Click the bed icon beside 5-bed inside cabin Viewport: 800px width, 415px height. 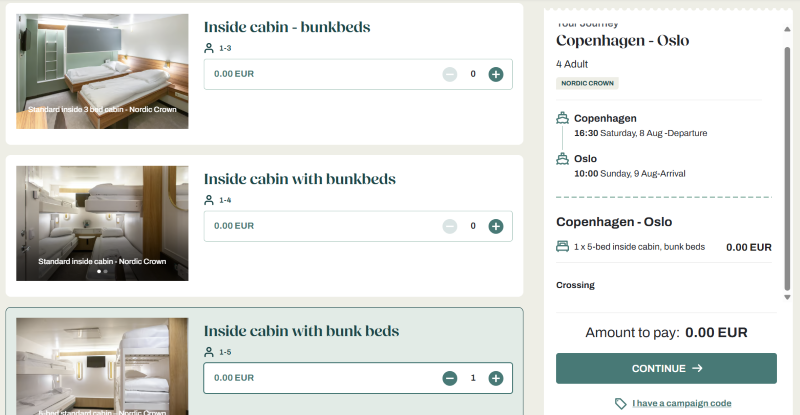coord(562,247)
